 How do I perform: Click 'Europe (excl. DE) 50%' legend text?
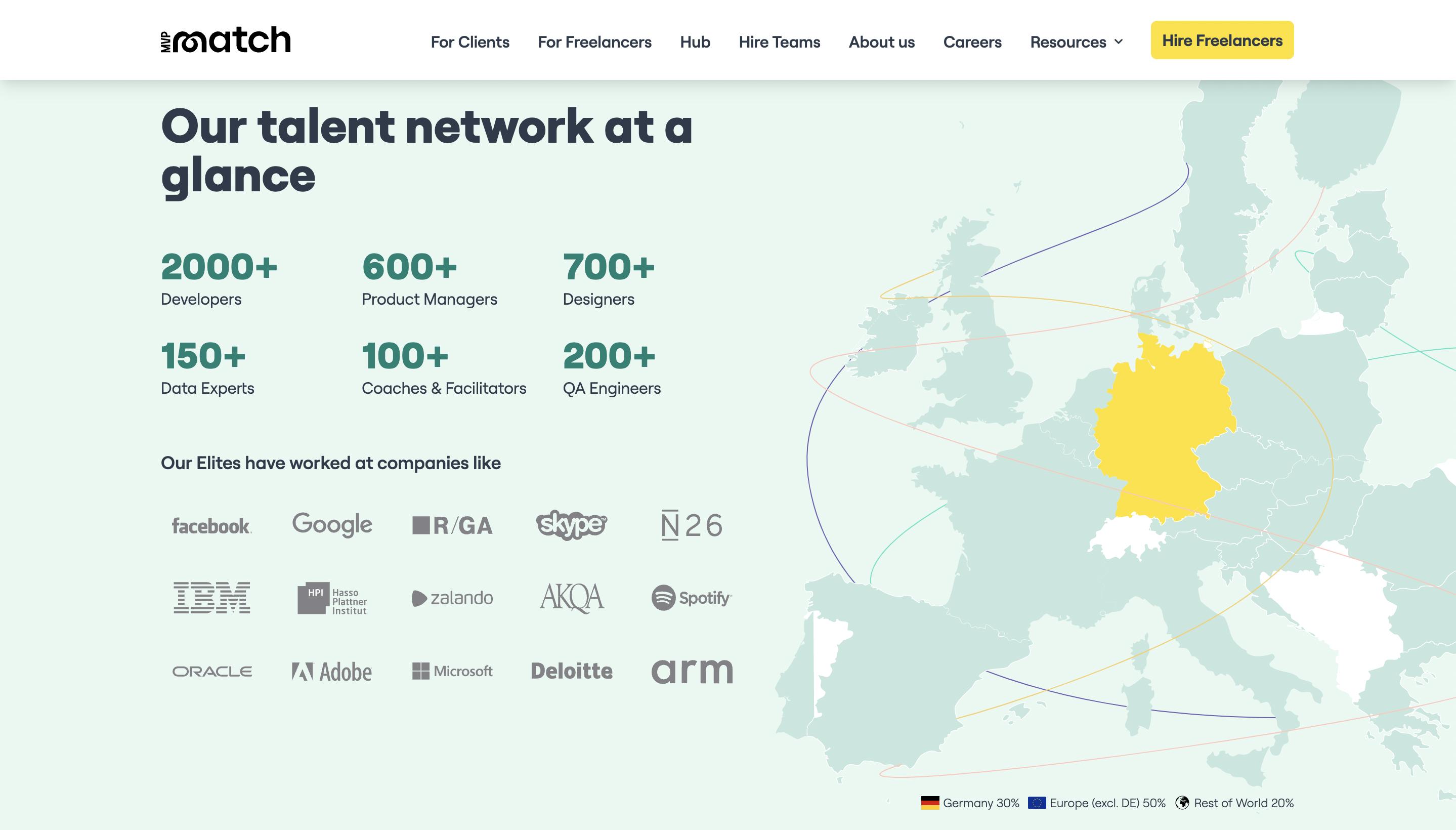tap(1107, 803)
